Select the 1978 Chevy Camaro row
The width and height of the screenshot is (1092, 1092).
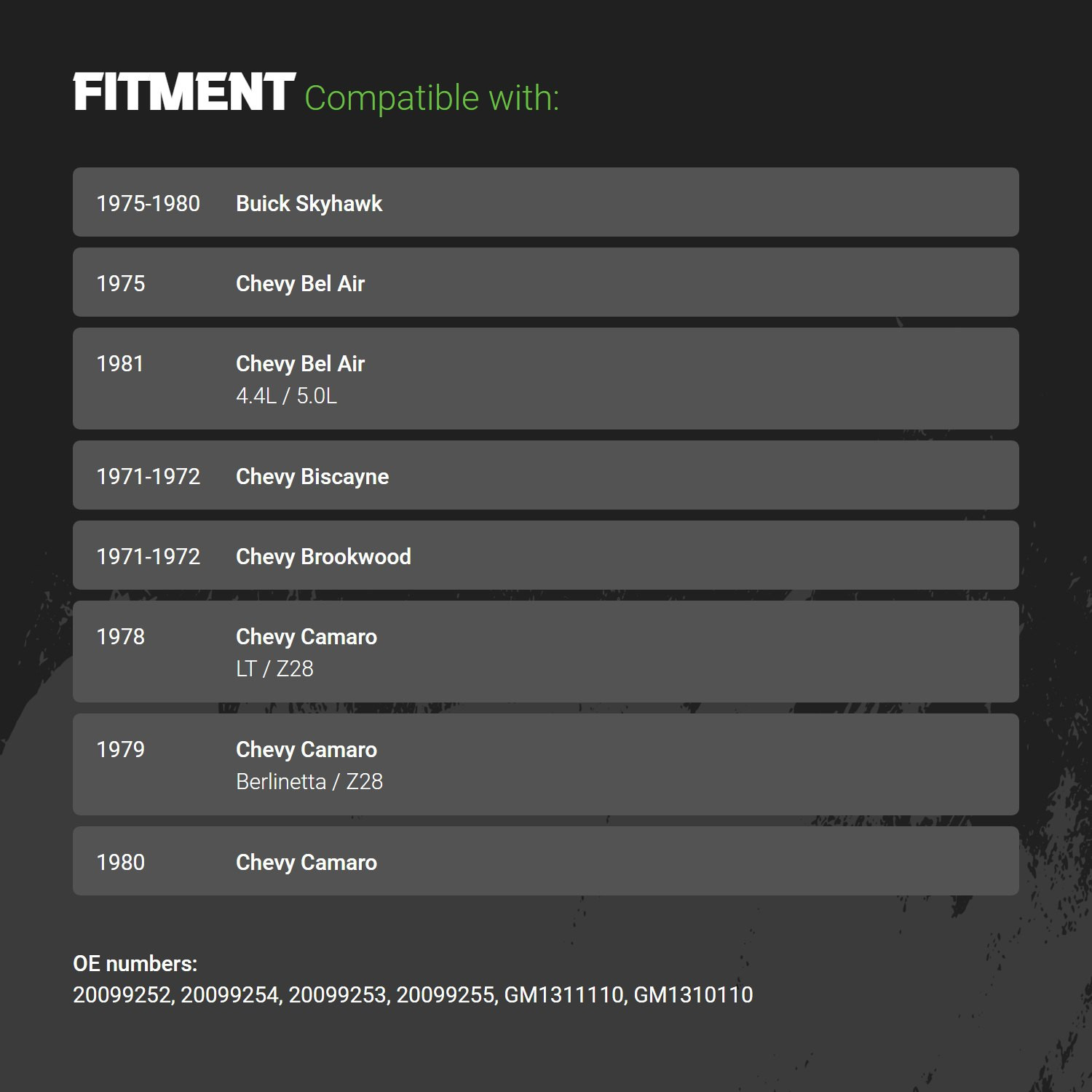(546, 652)
